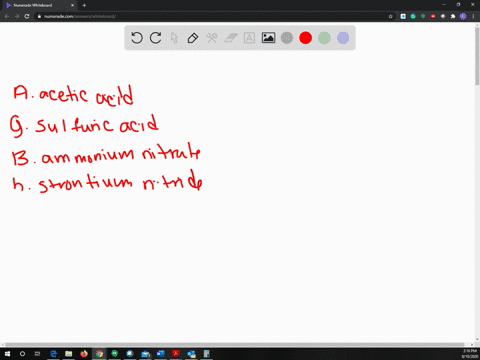The width and height of the screenshot is (480, 360).
Task: Open the taskbar clock and date
Action: (469, 354)
